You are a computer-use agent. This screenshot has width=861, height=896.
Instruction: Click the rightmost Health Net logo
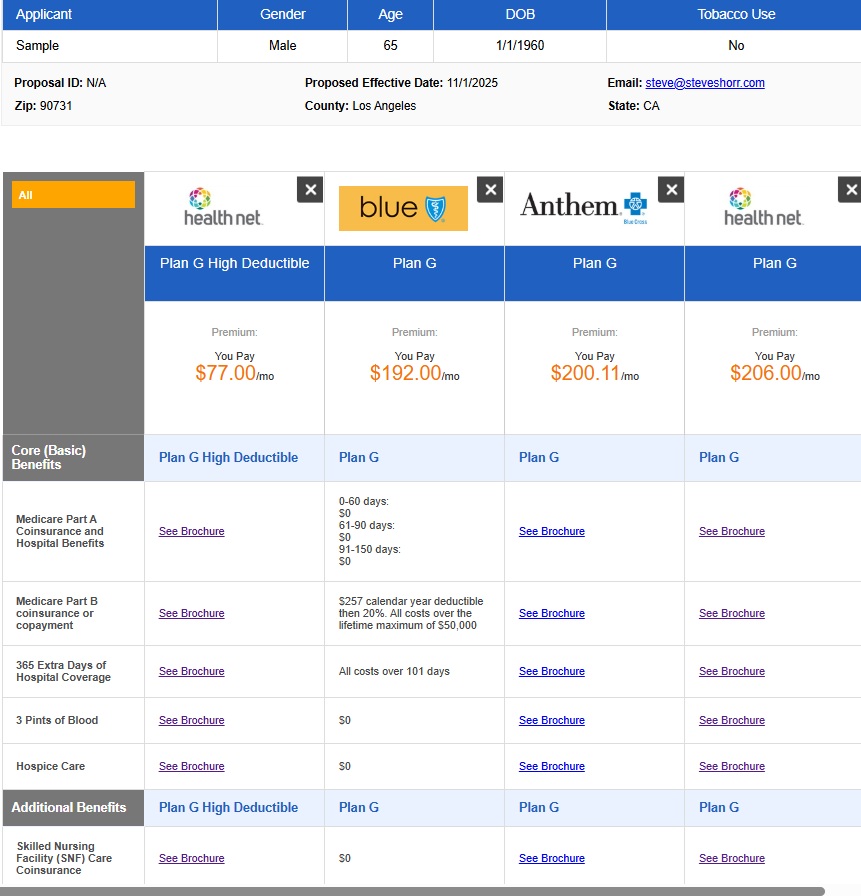[763, 207]
